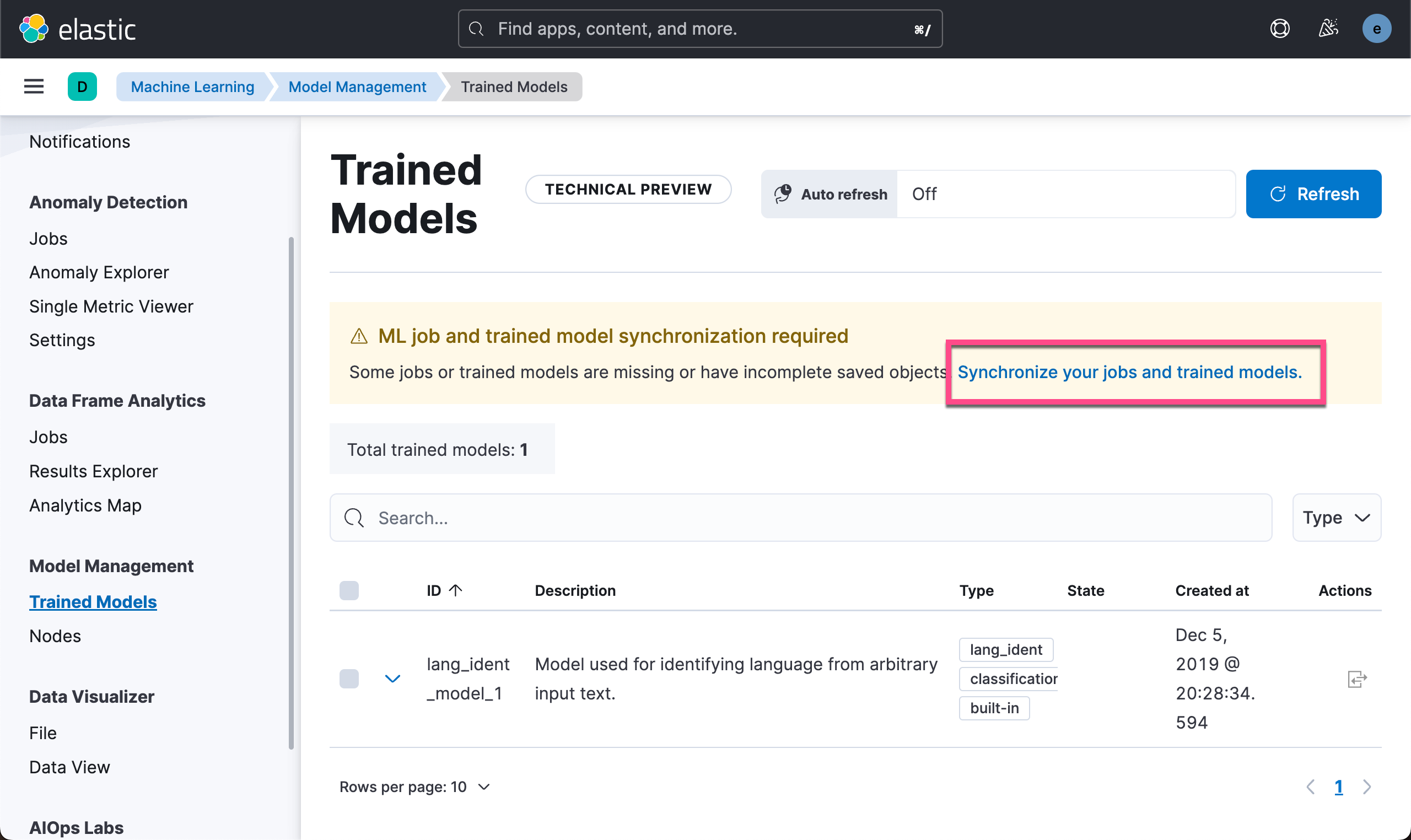Image resolution: width=1411 pixels, height=840 pixels.
Task: Go to Machine Learning breadcrumb
Action: coord(192,87)
